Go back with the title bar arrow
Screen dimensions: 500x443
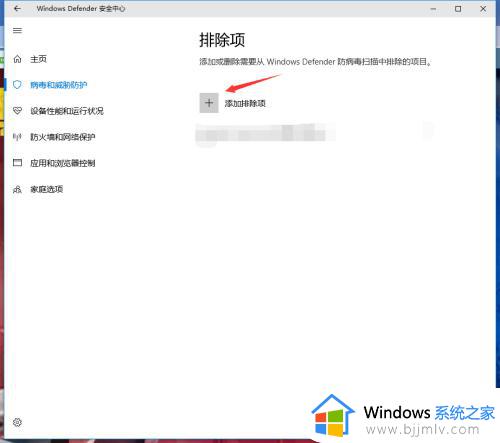[x=17, y=9]
